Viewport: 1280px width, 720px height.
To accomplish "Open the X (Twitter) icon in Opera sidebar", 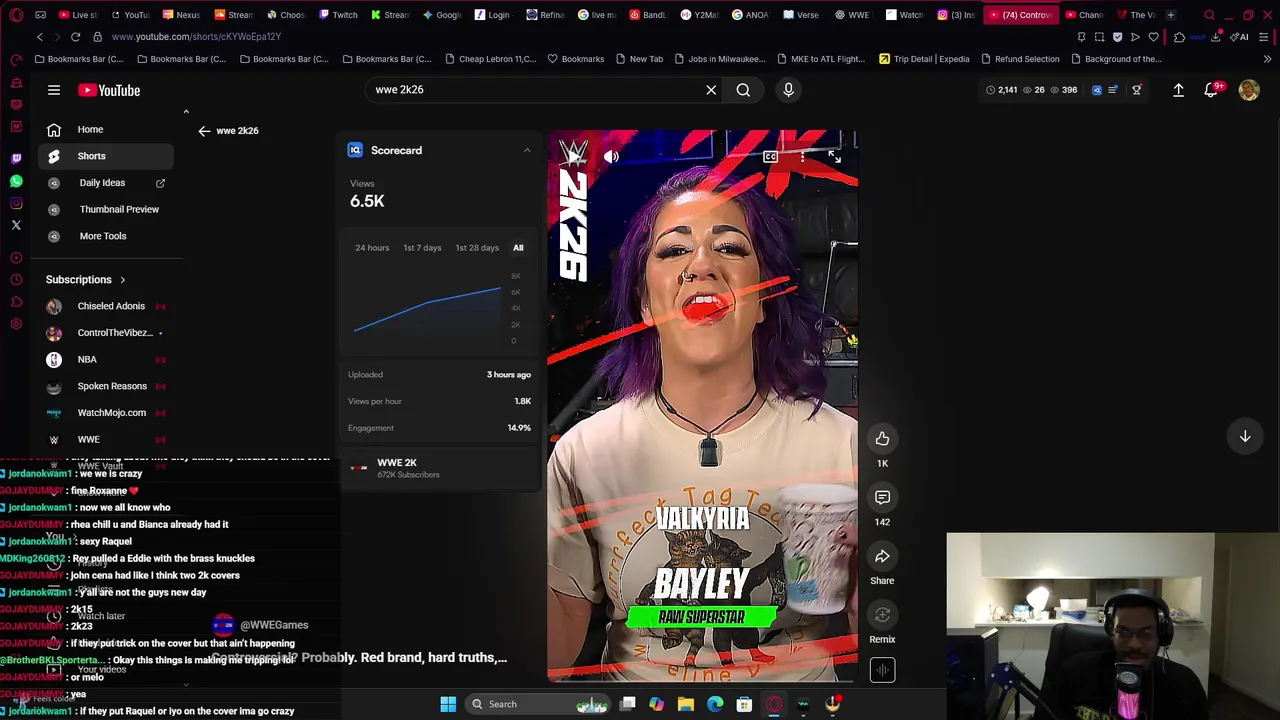I will point(16,225).
